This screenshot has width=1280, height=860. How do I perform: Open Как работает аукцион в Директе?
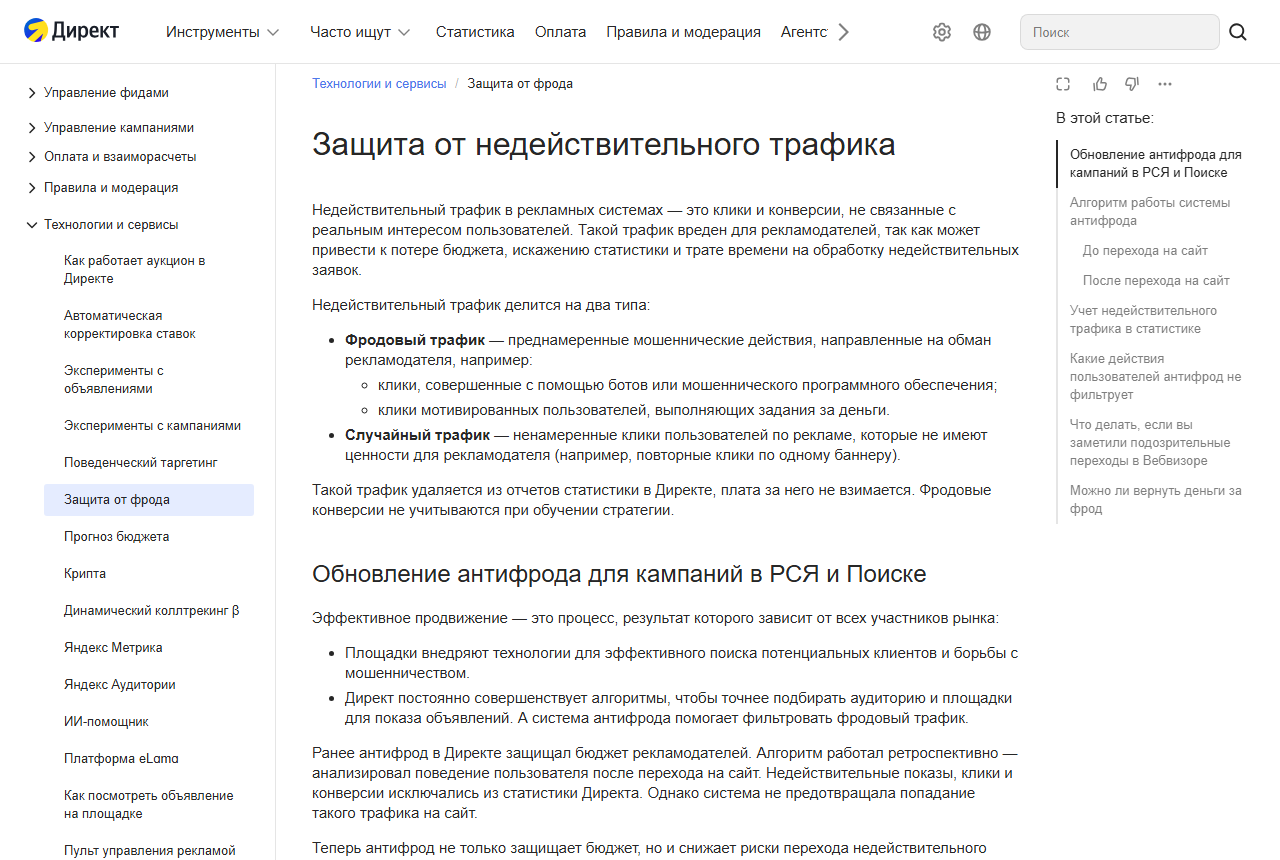tap(149, 270)
